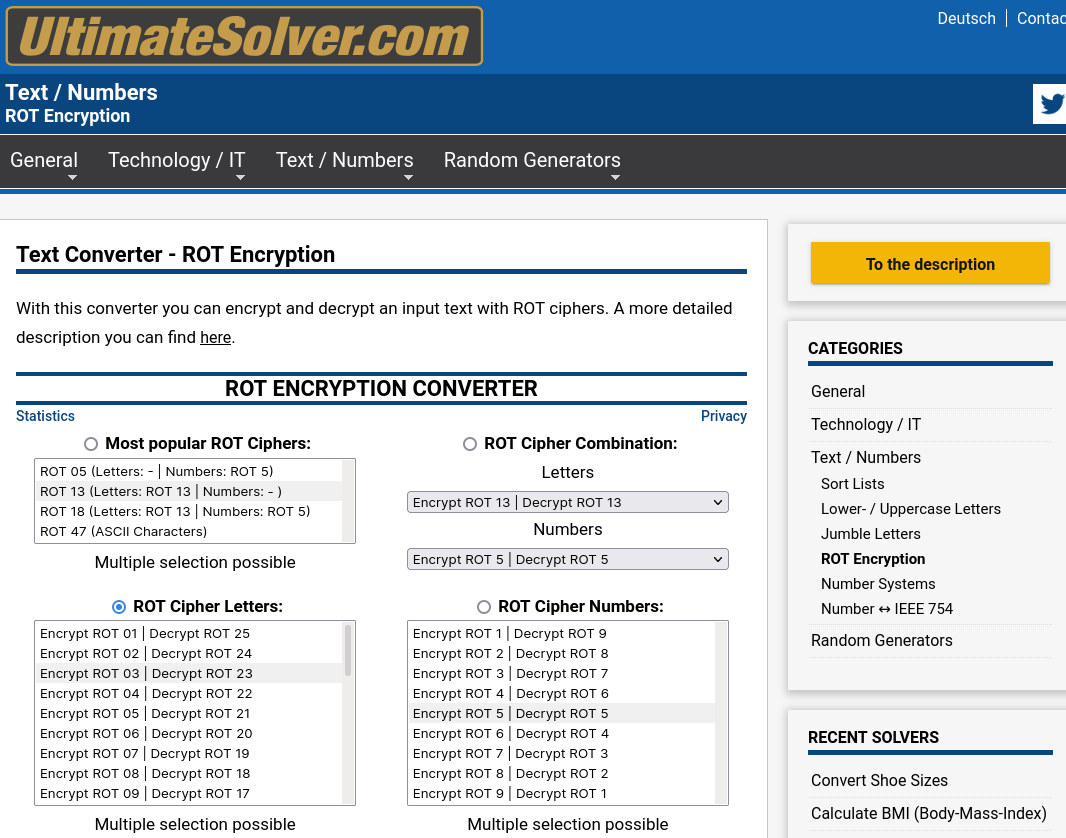
Task: Select Encrypt ROT 03 | Decrypt ROT 23
Action: [x=188, y=674]
